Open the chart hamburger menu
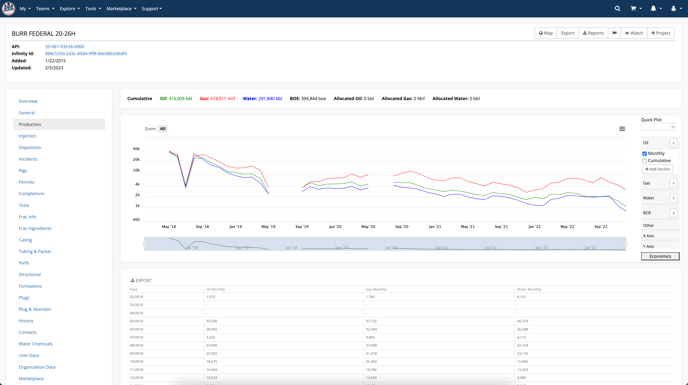688x385 pixels. point(622,129)
